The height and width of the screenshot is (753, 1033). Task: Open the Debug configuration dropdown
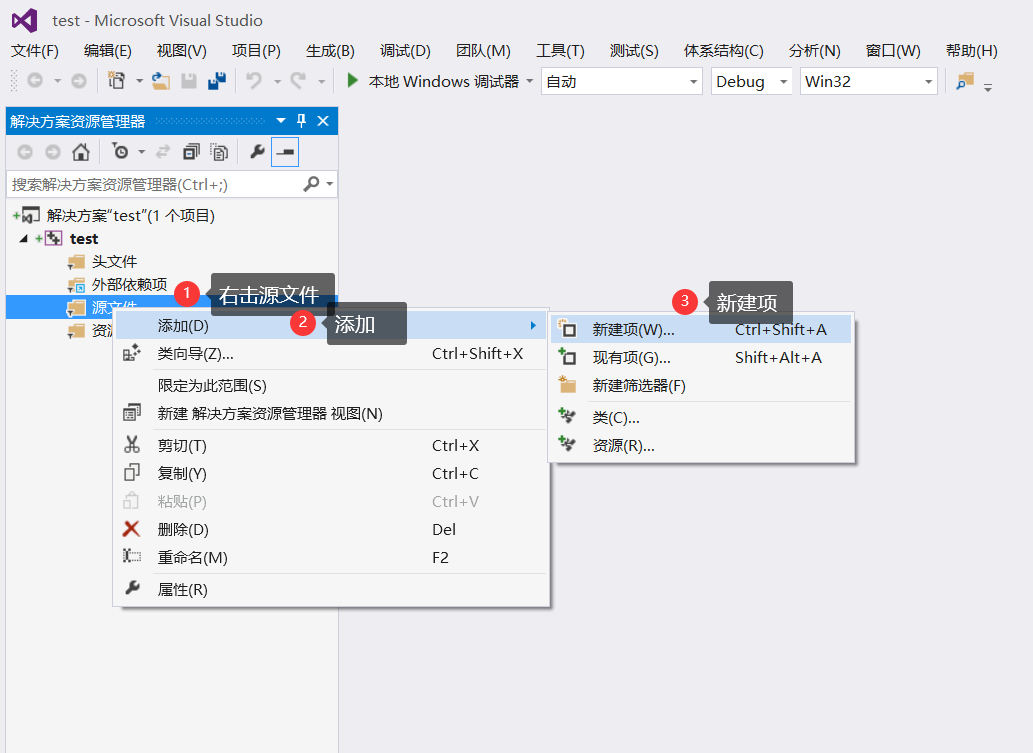pyautogui.click(x=751, y=81)
